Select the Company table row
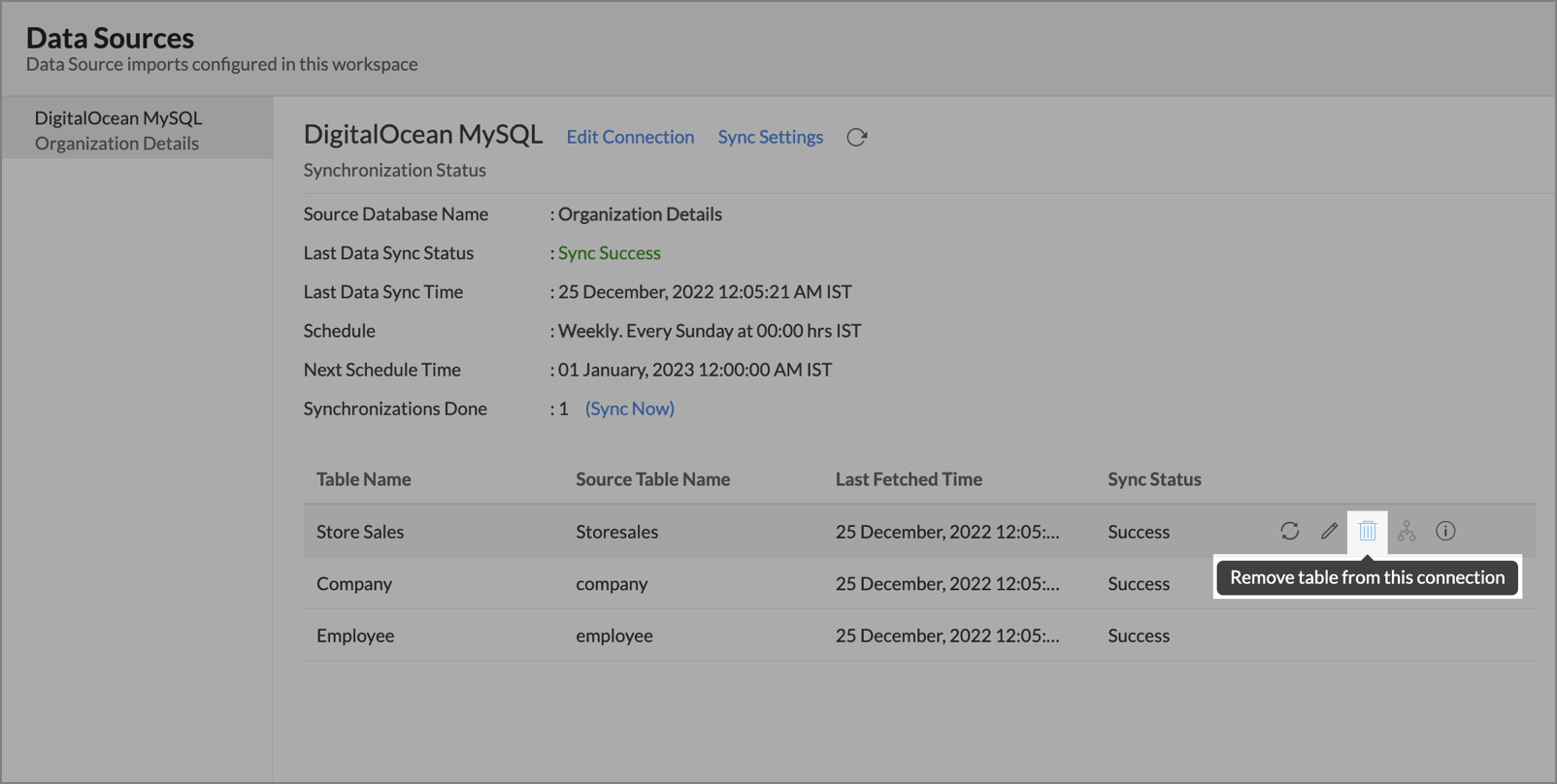The image size is (1557, 784). coord(354,584)
